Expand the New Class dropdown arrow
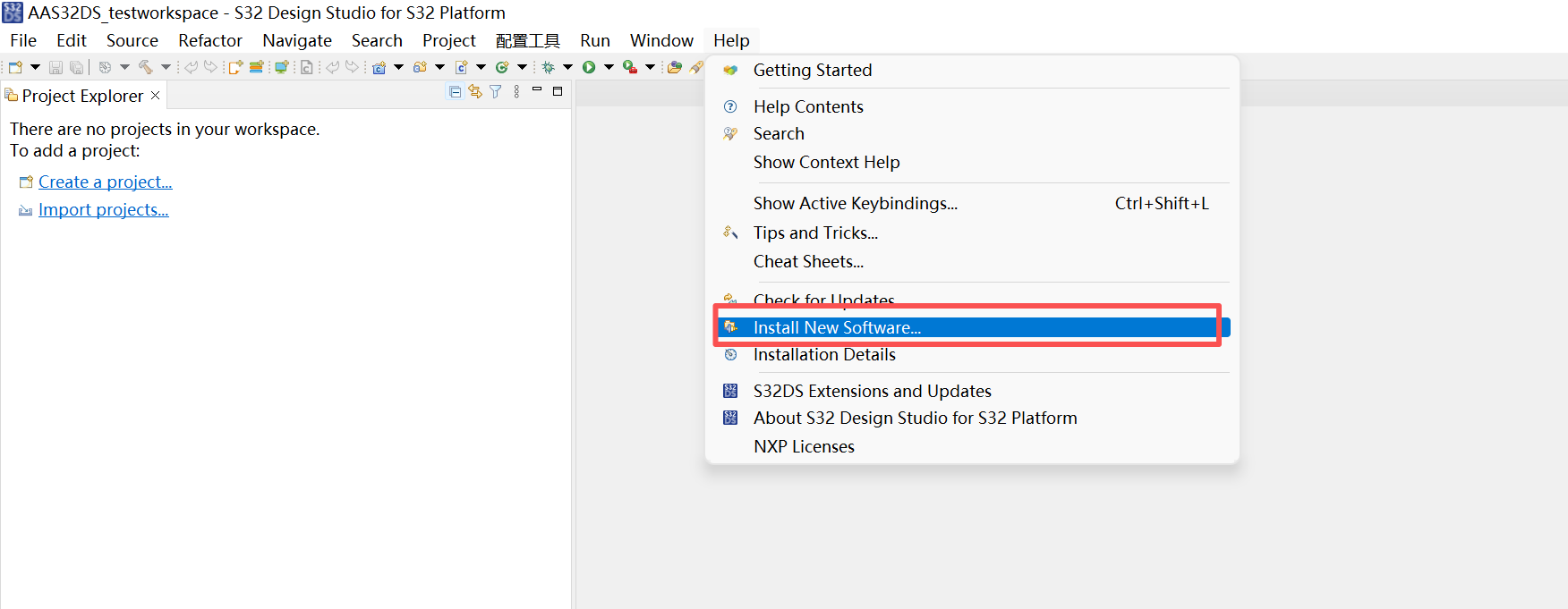The width and height of the screenshot is (1568, 609). 522,67
